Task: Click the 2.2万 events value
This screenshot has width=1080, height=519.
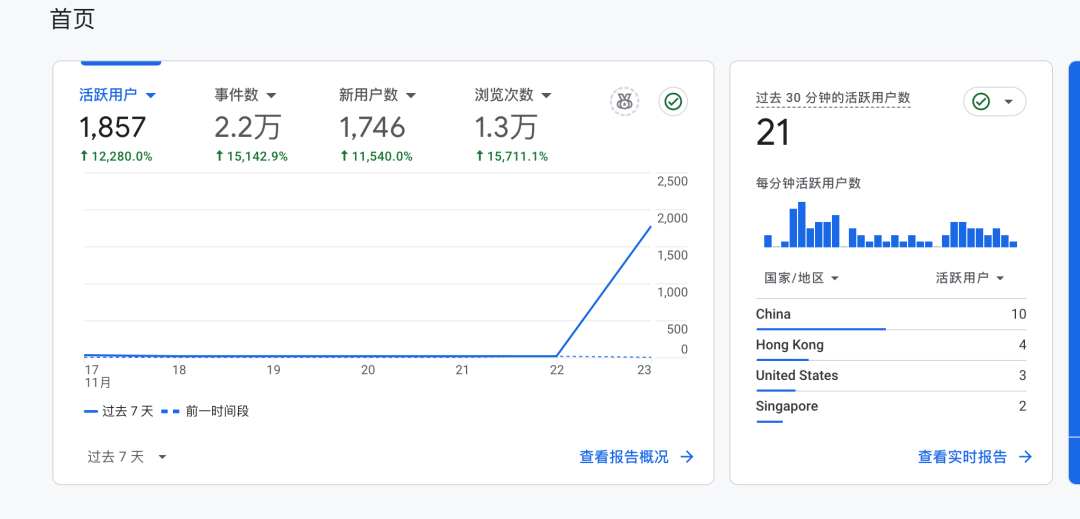Action: pyautogui.click(x=247, y=128)
